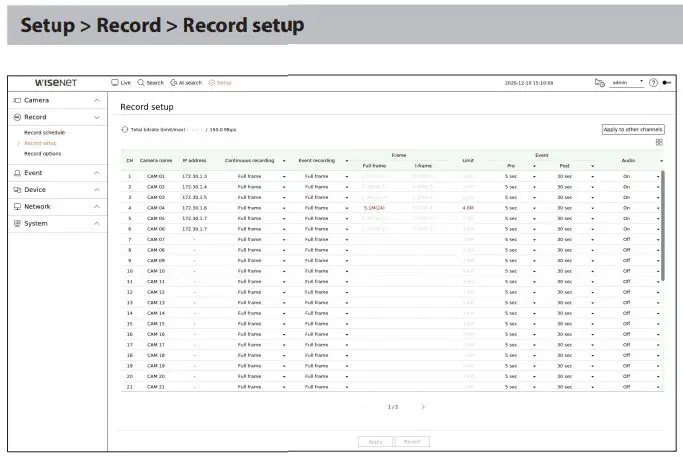Expand the Network sidebar section
Viewport: 683px width, 457px height.
(x=97, y=206)
